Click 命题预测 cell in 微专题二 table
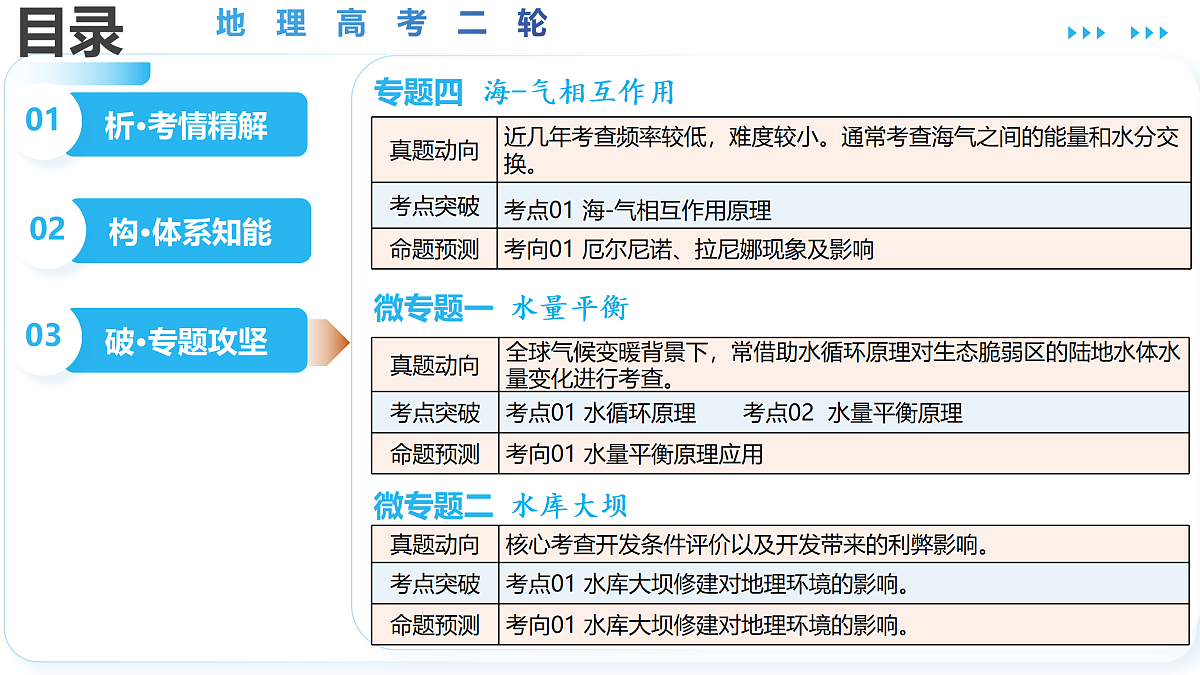Viewport: 1200px width, 675px height. point(435,625)
